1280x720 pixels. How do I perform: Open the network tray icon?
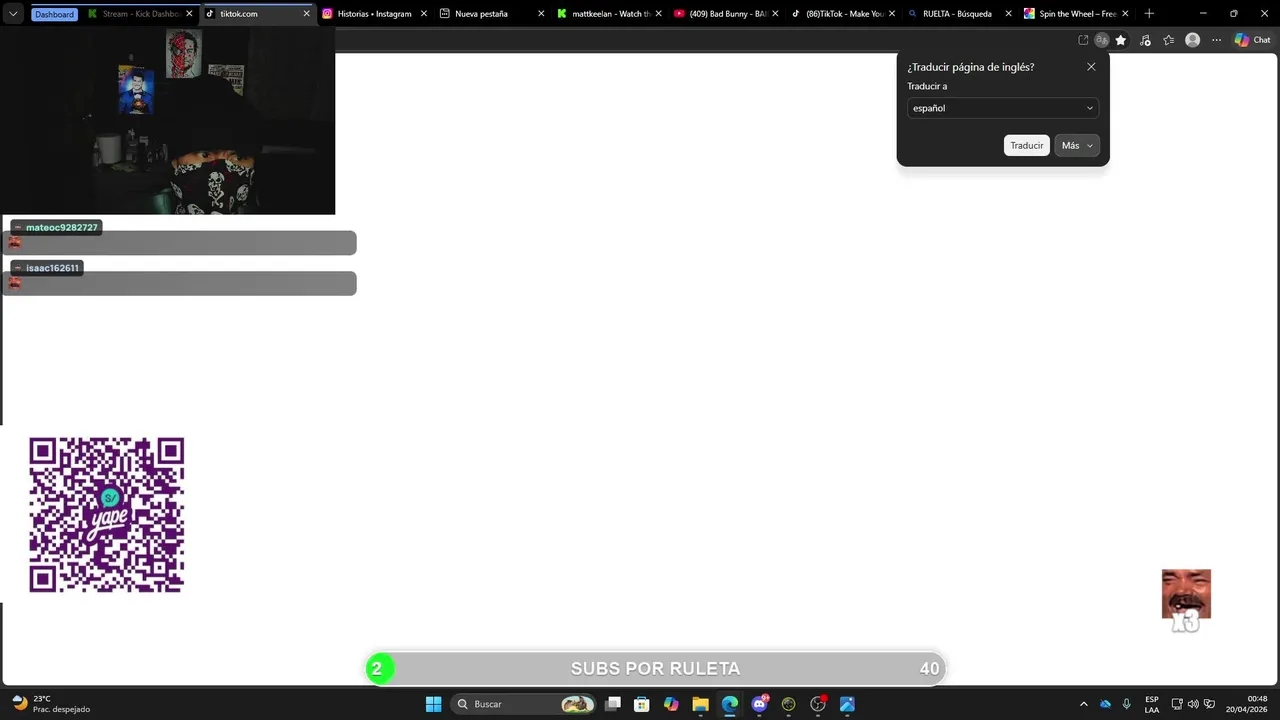click(1177, 704)
